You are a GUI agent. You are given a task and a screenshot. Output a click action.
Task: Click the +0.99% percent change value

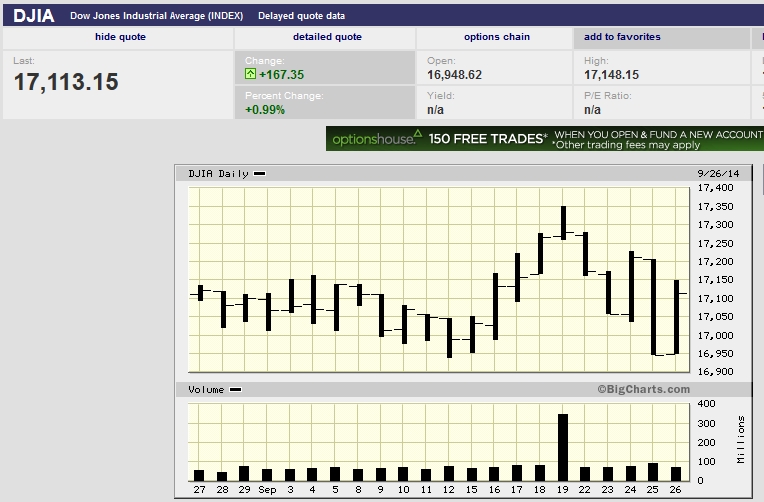point(265,110)
